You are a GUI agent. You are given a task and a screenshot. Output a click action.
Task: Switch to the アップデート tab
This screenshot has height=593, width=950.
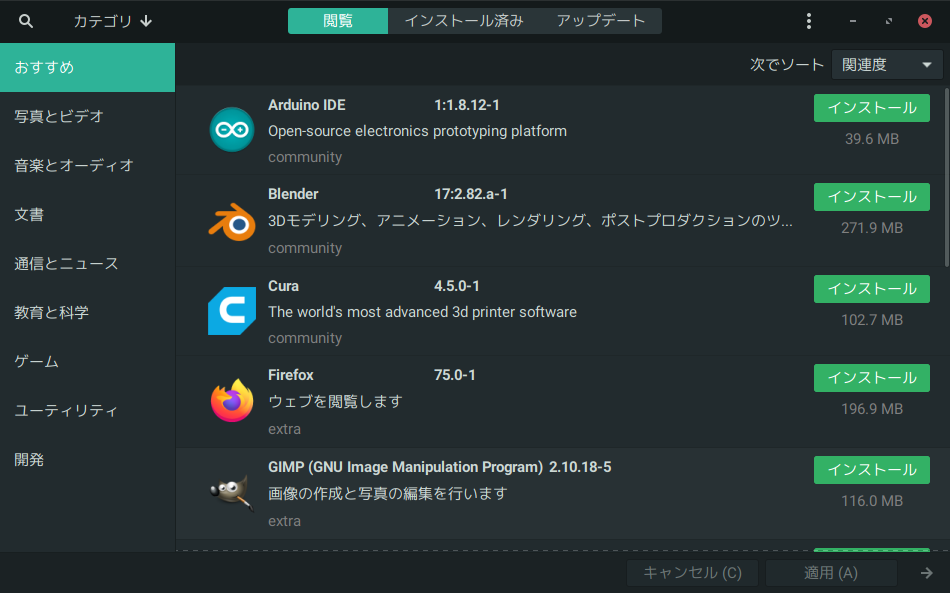click(600, 21)
